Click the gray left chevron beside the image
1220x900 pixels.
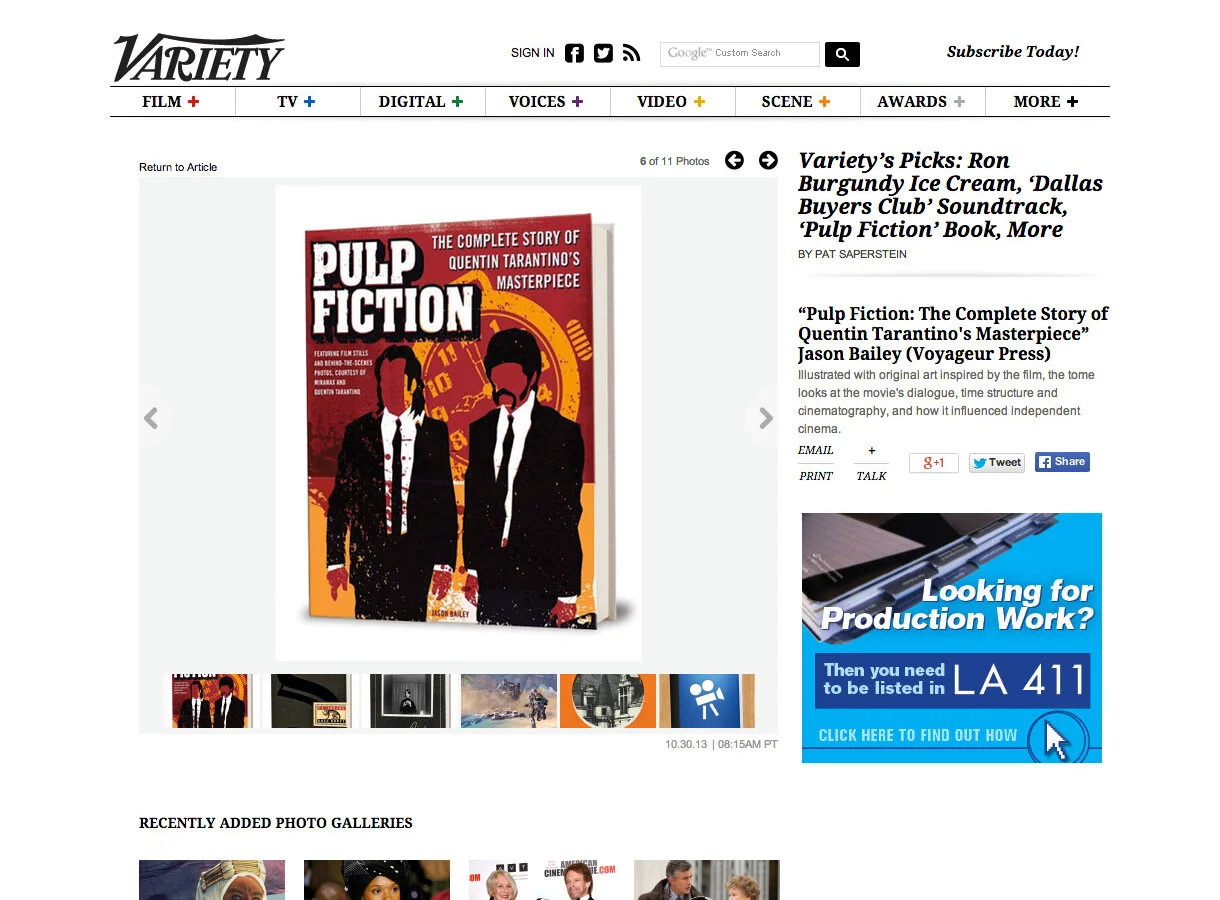coord(151,418)
